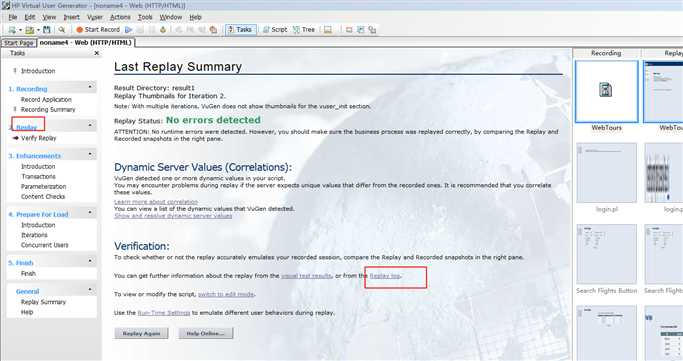Select Concurrent Users task
Screen dimensions: 683x361
[44, 245]
